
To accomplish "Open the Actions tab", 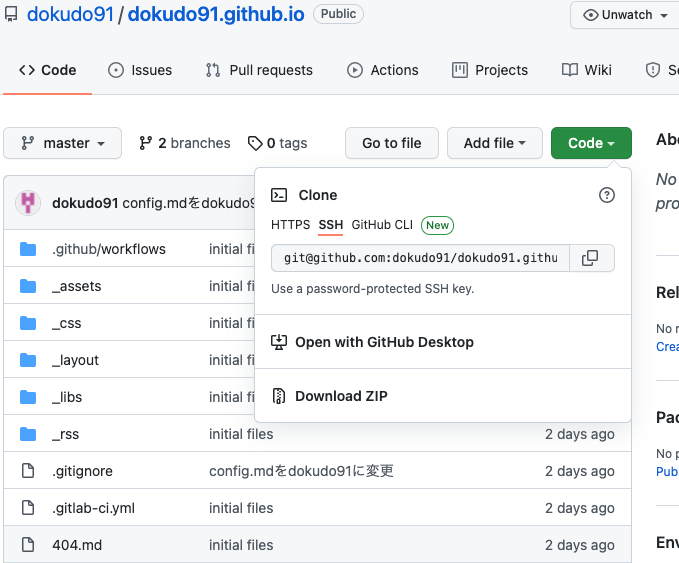I will pos(383,70).
